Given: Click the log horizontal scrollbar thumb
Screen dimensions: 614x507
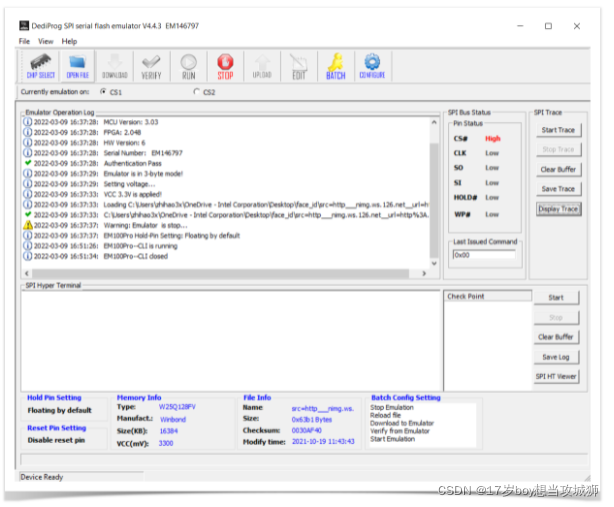Looking at the screenshot, I should click(x=220, y=273).
